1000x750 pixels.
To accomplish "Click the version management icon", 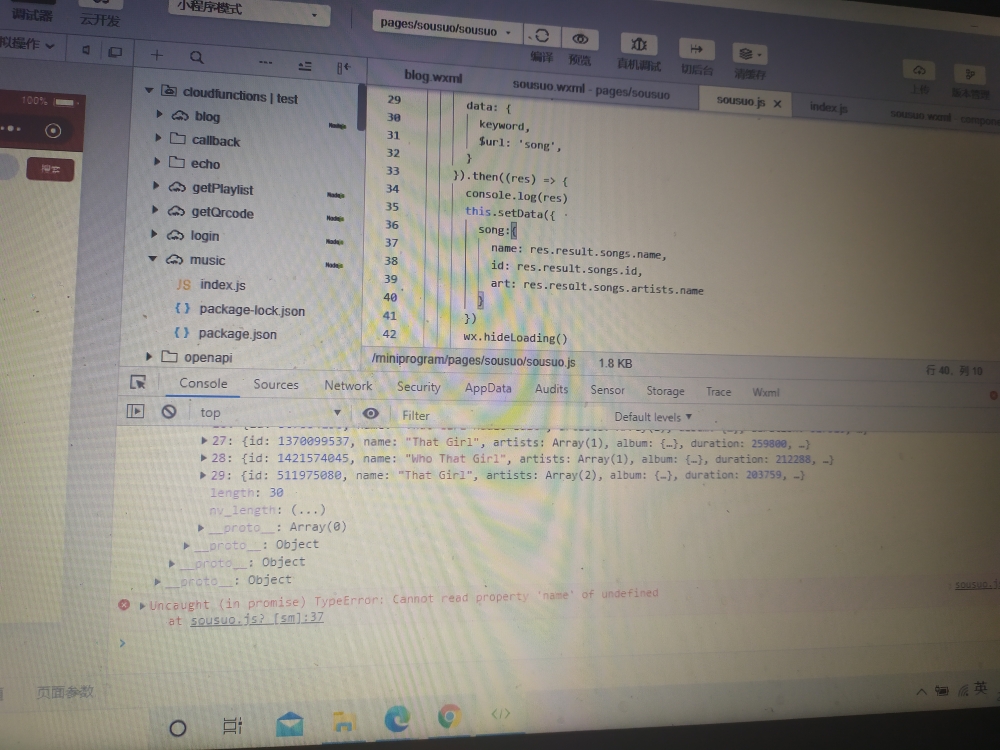I will pyautogui.click(x=970, y=74).
